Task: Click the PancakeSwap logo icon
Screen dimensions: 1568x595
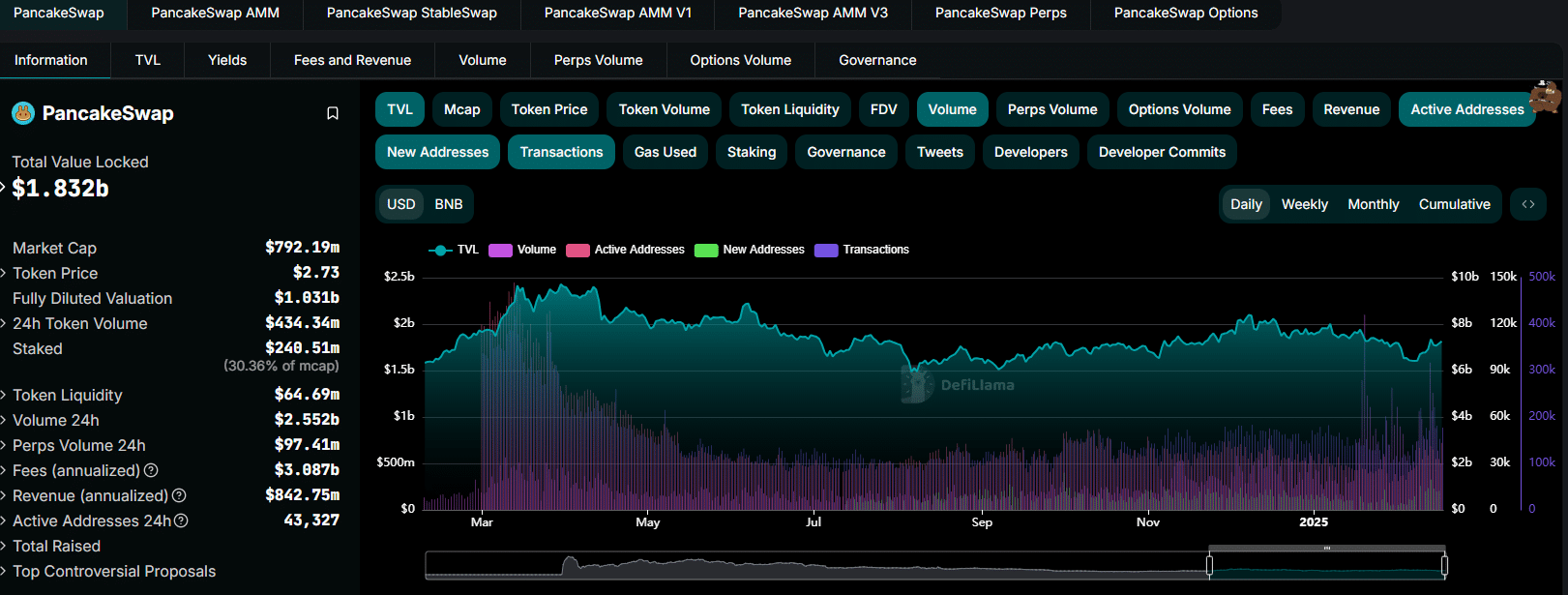Action: 23,113
